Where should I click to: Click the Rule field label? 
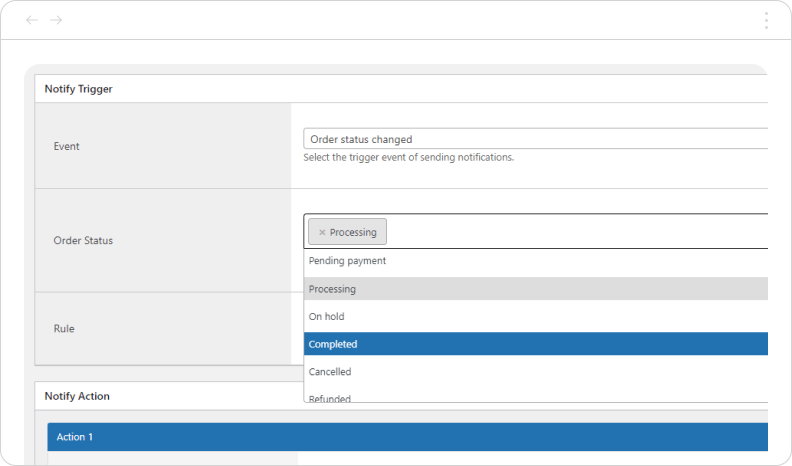tap(64, 328)
